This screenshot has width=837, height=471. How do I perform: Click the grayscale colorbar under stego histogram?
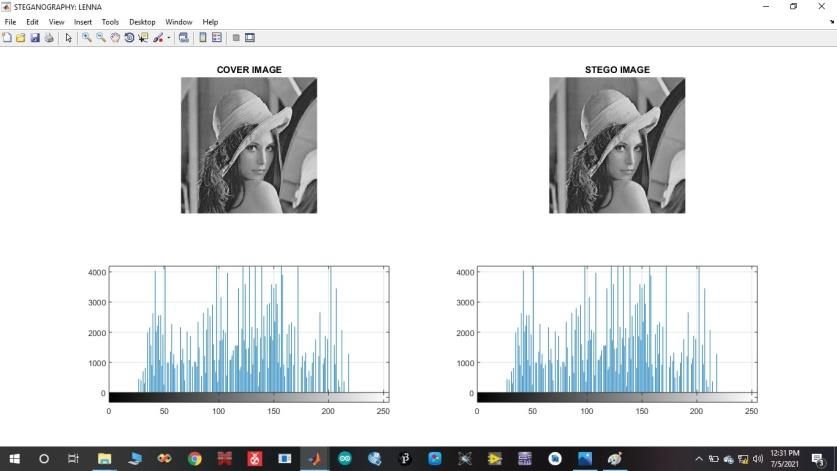pyautogui.click(x=617, y=397)
